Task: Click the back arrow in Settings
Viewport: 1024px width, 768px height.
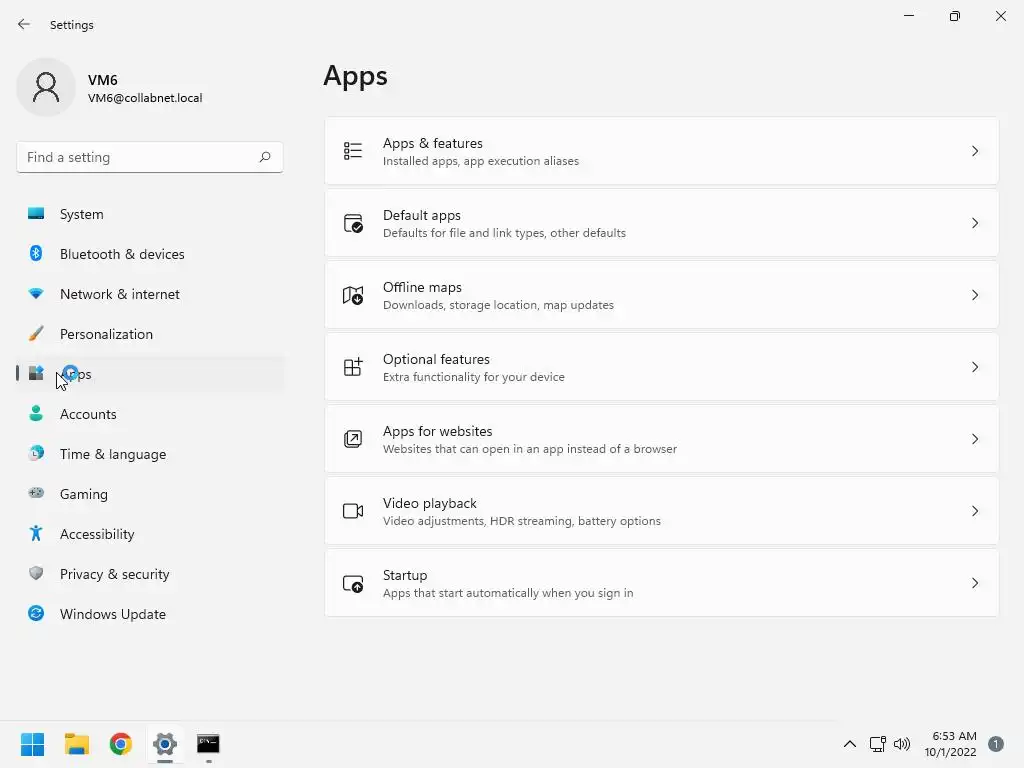Action: coord(24,24)
